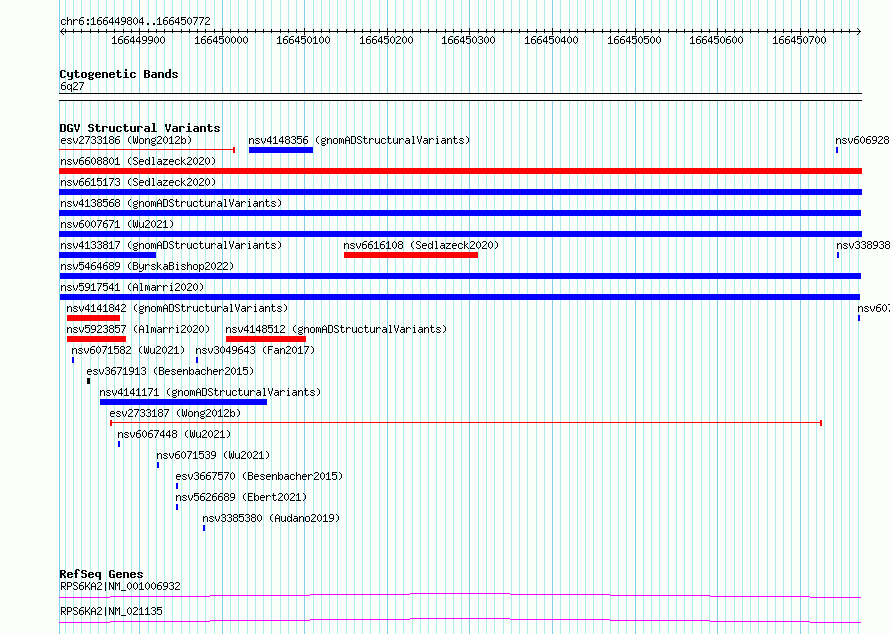
Task: Open nsv3385380 (Audano2019) variant
Action: [271, 518]
